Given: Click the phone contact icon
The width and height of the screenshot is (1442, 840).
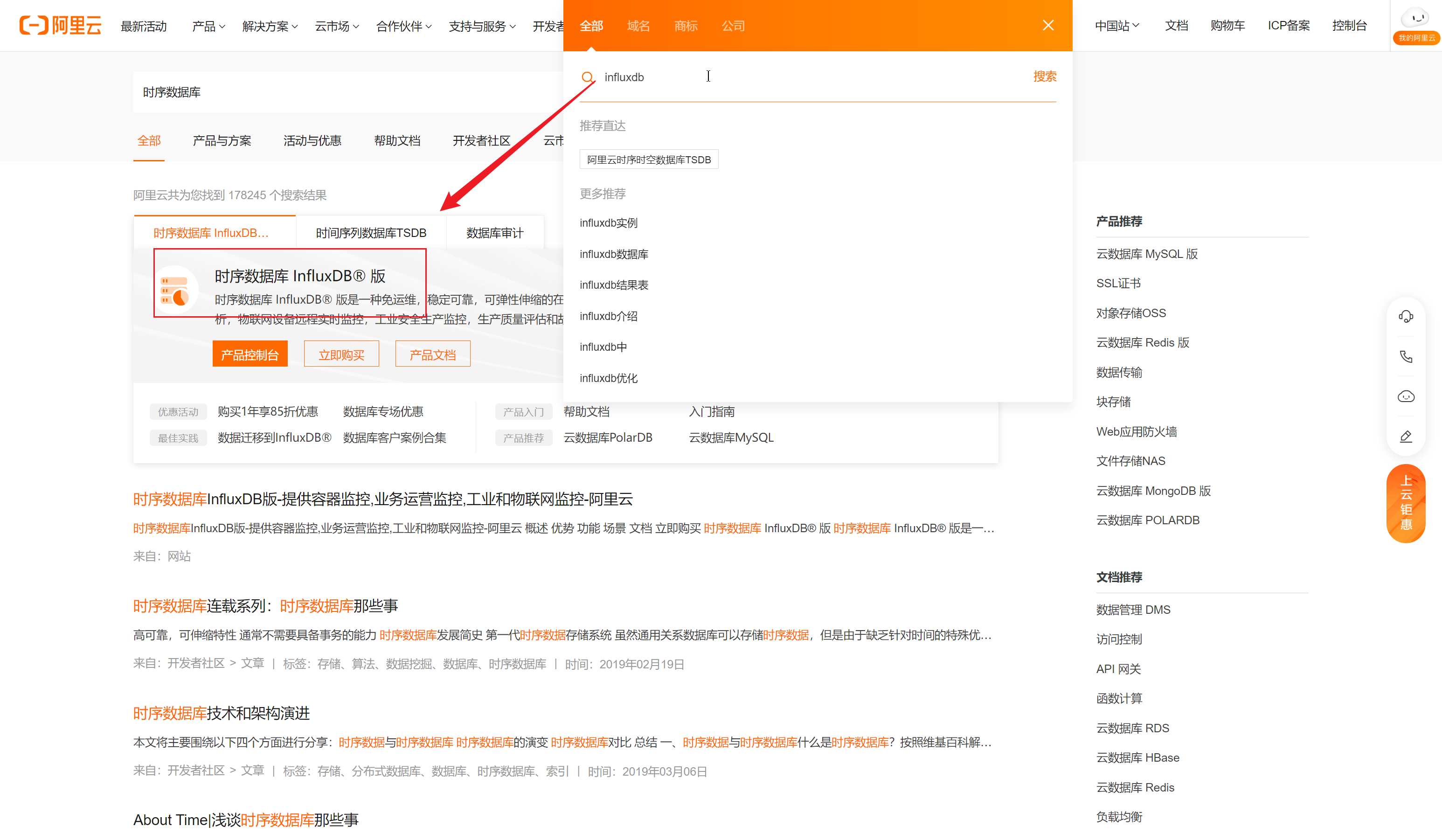Looking at the screenshot, I should [x=1405, y=356].
